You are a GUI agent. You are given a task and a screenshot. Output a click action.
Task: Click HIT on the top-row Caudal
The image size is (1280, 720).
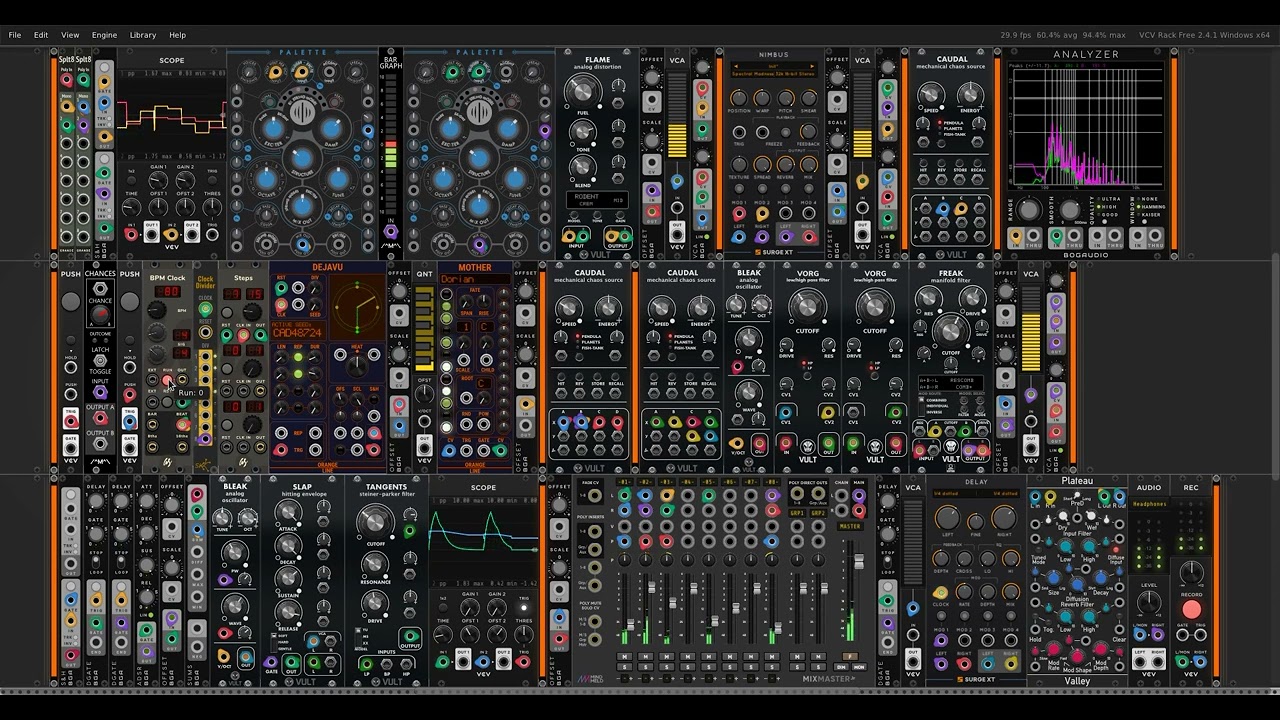925,161
